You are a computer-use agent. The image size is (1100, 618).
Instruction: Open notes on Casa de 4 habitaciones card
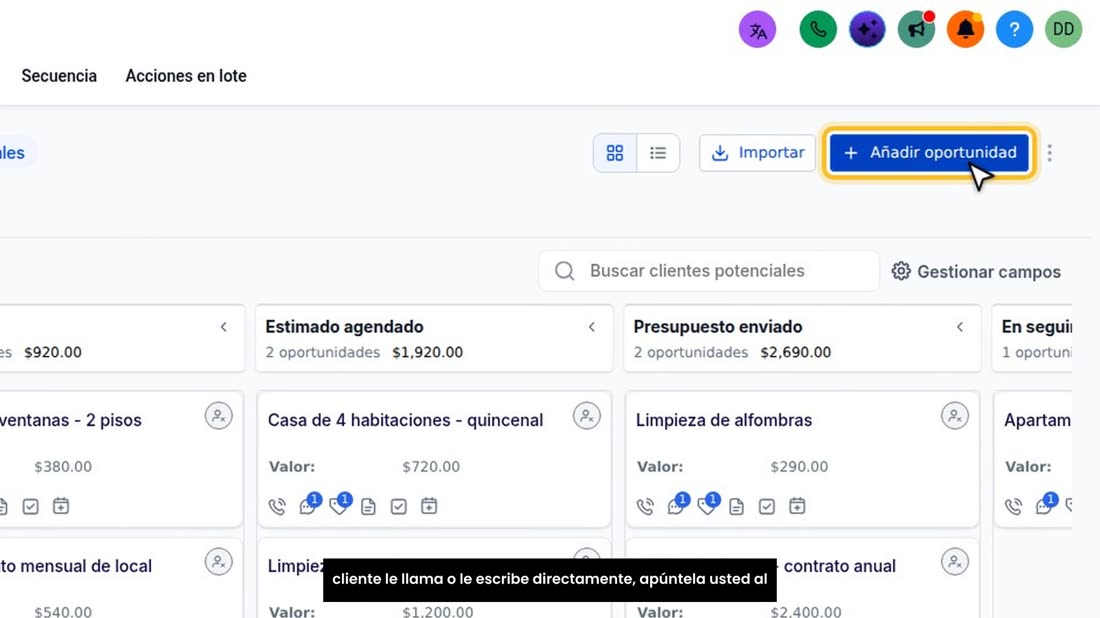tap(368, 506)
